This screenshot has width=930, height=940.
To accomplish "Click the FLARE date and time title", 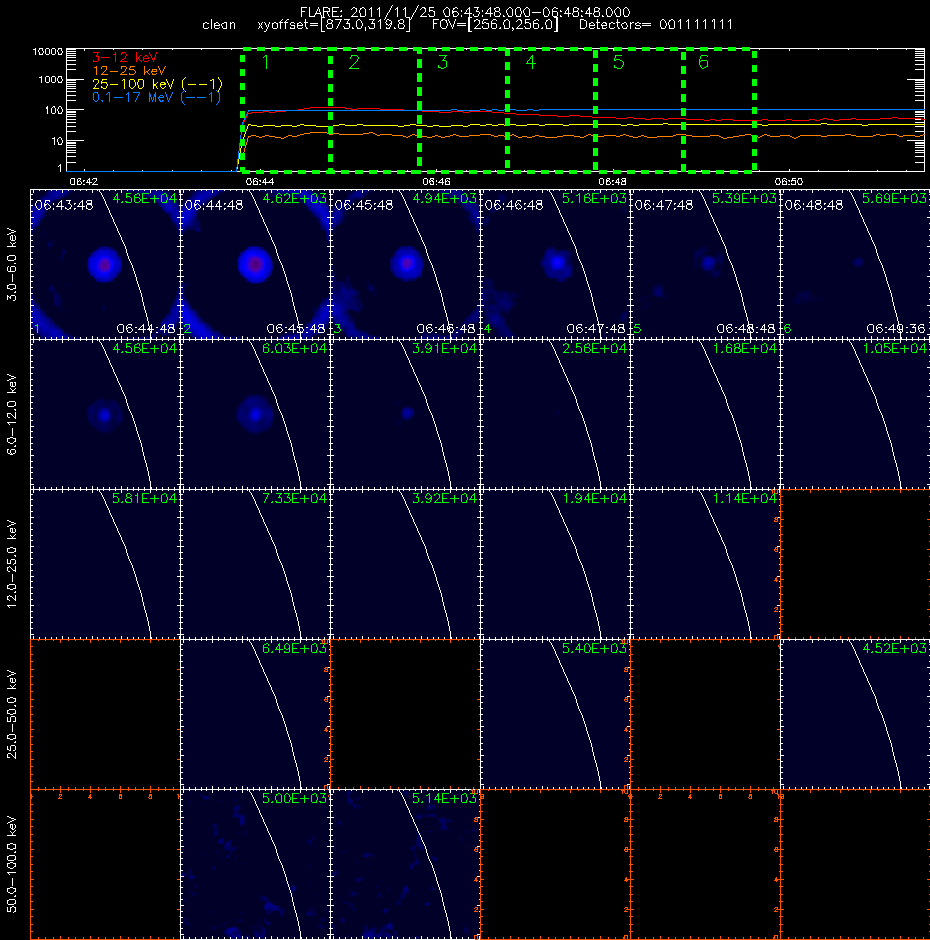I will tap(465, 12).
